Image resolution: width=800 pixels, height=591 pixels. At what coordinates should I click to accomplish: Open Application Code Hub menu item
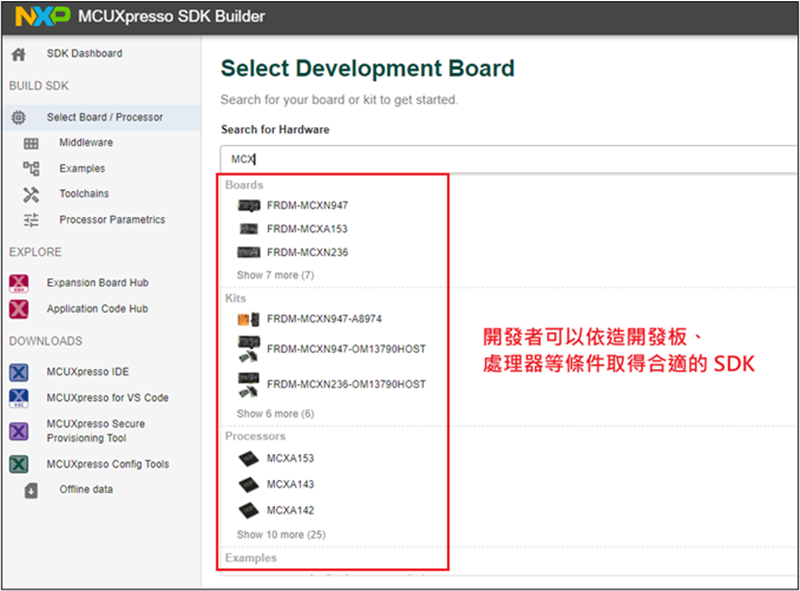point(97,309)
